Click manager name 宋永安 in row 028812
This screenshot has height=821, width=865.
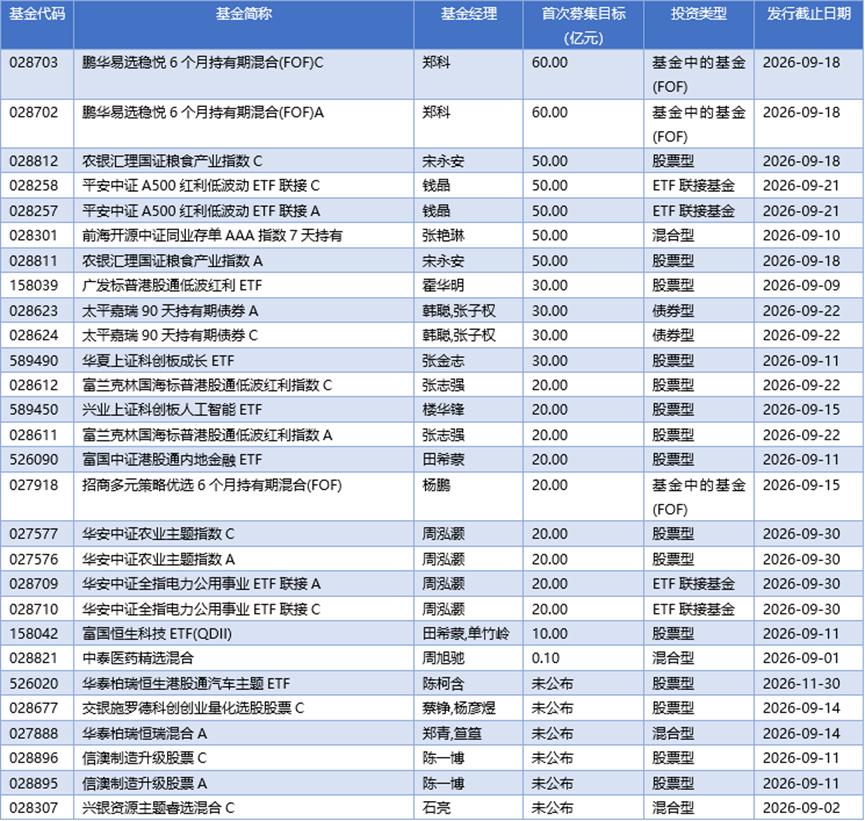pos(444,161)
